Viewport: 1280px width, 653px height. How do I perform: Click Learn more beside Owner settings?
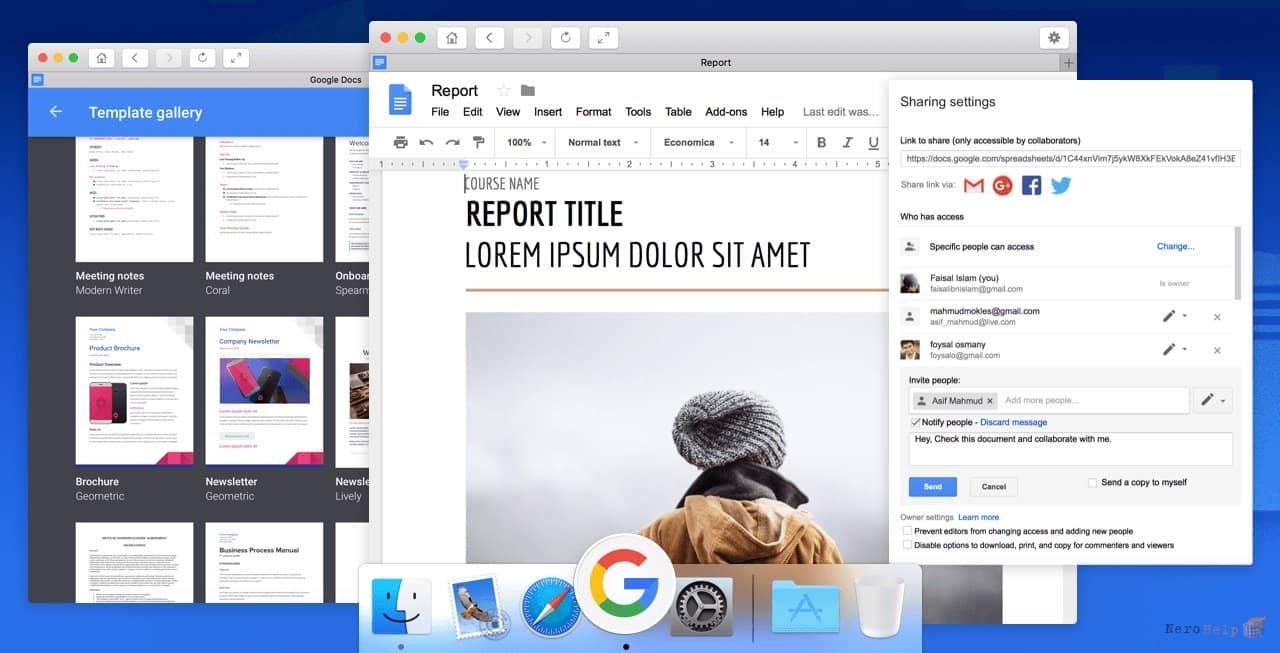click(978, 517)
